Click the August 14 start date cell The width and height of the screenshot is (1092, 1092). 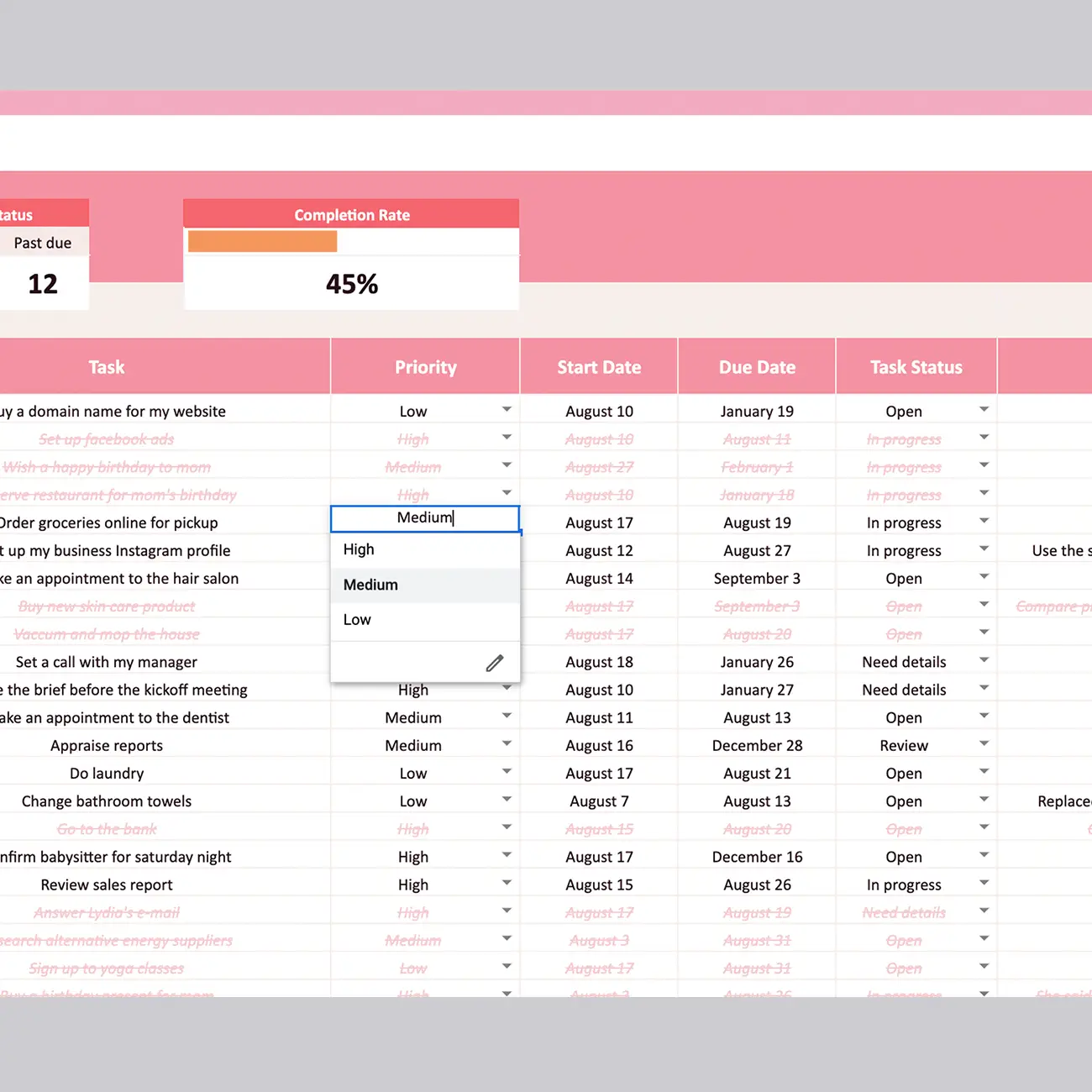pos(599,578)
